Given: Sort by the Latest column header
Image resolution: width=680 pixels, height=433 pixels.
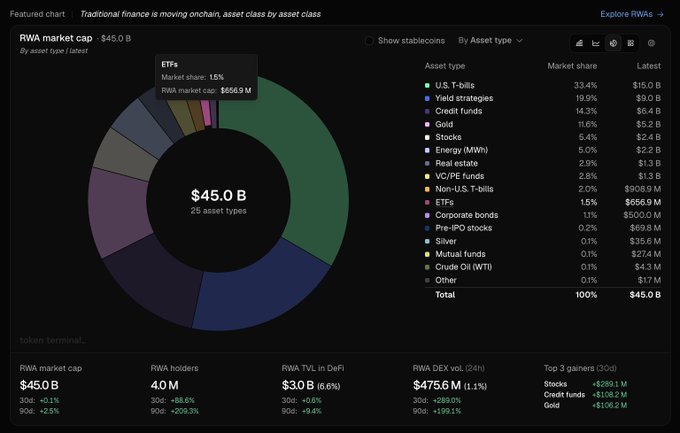Looking at the screenshot, I should click(x=648, y=66).
